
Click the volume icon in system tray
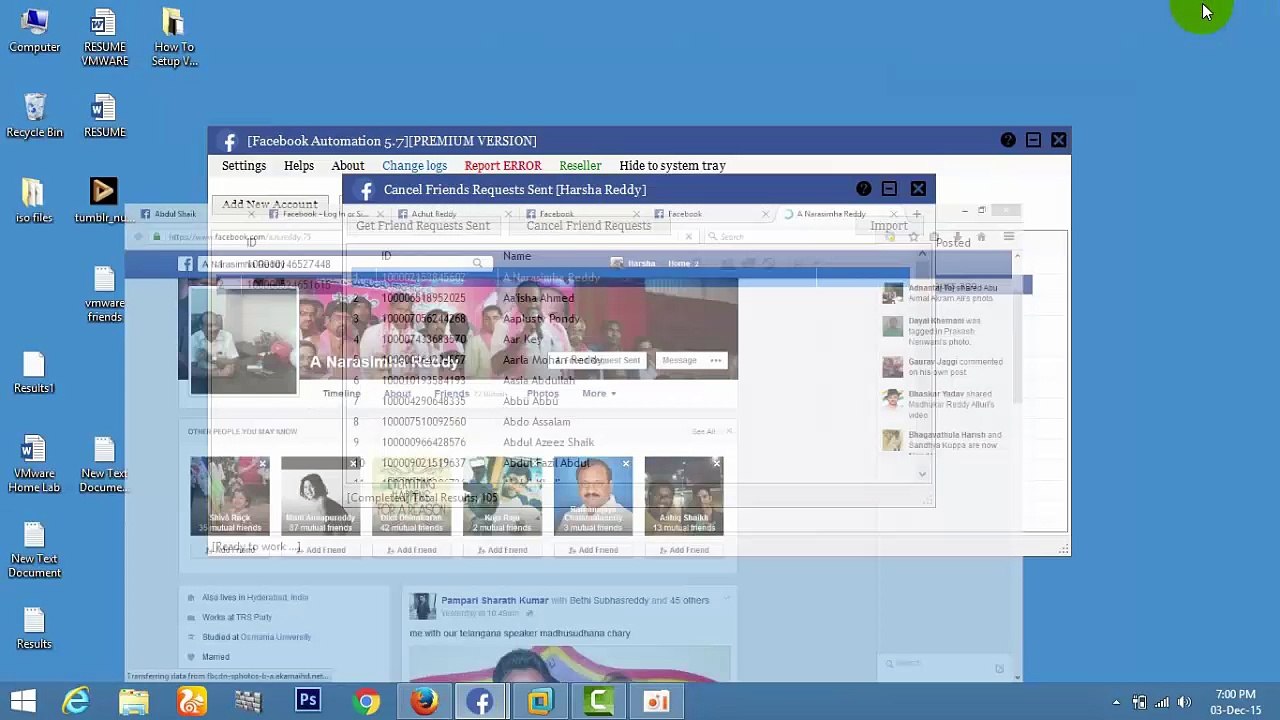pyautogui.click(x=1184, y=702)
